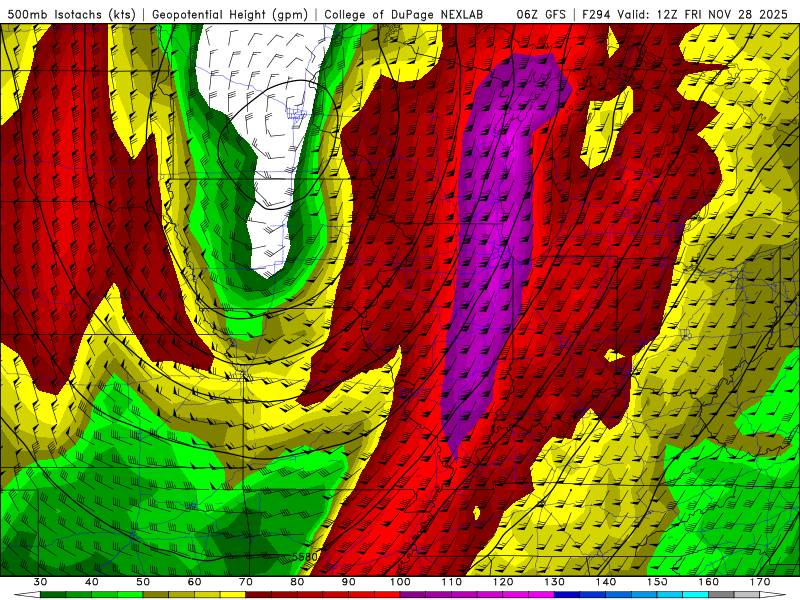Click the 170 value on the color scale

760,582
